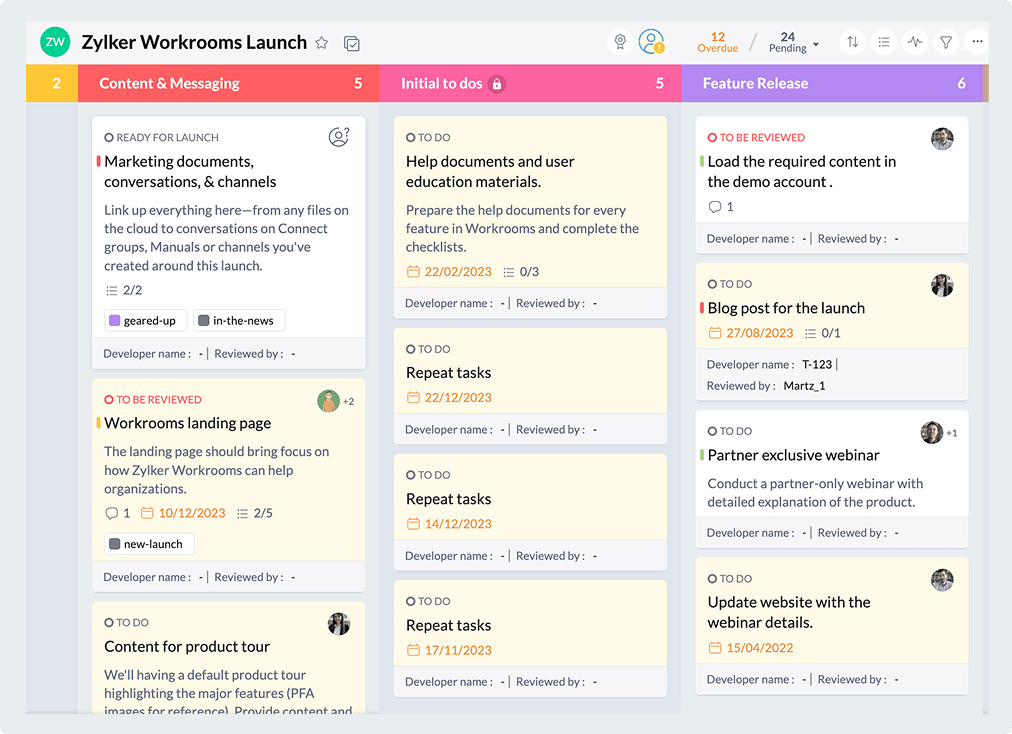
Task: Click the ZW project avatar logo
Action: 55,42
